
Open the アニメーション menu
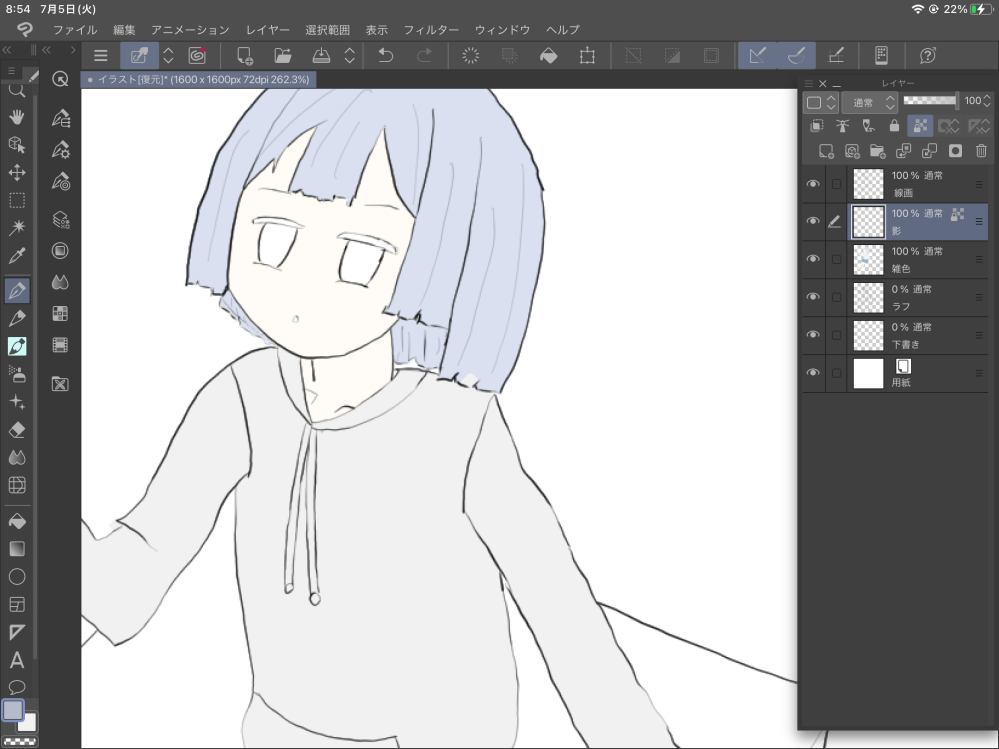click(190, 30)
